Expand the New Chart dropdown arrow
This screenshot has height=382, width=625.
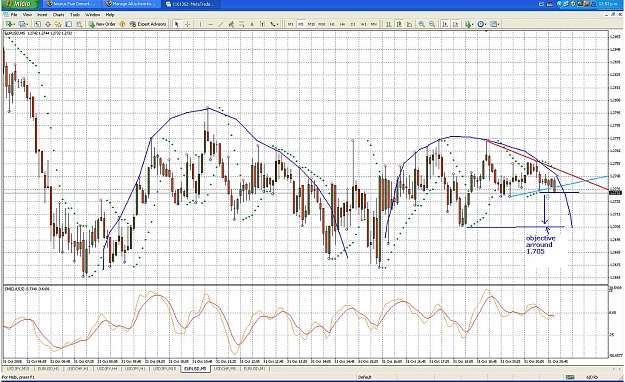click(14, 25)
